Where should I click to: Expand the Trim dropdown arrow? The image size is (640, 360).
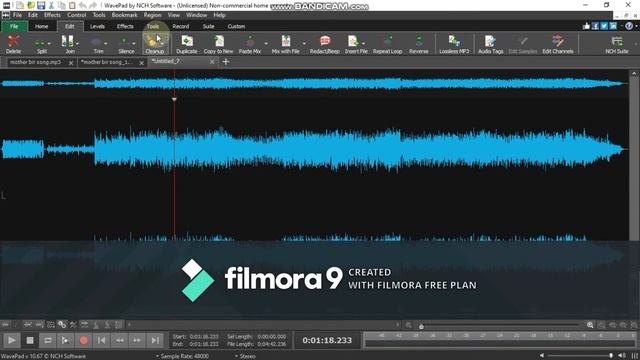click(106, 44)
